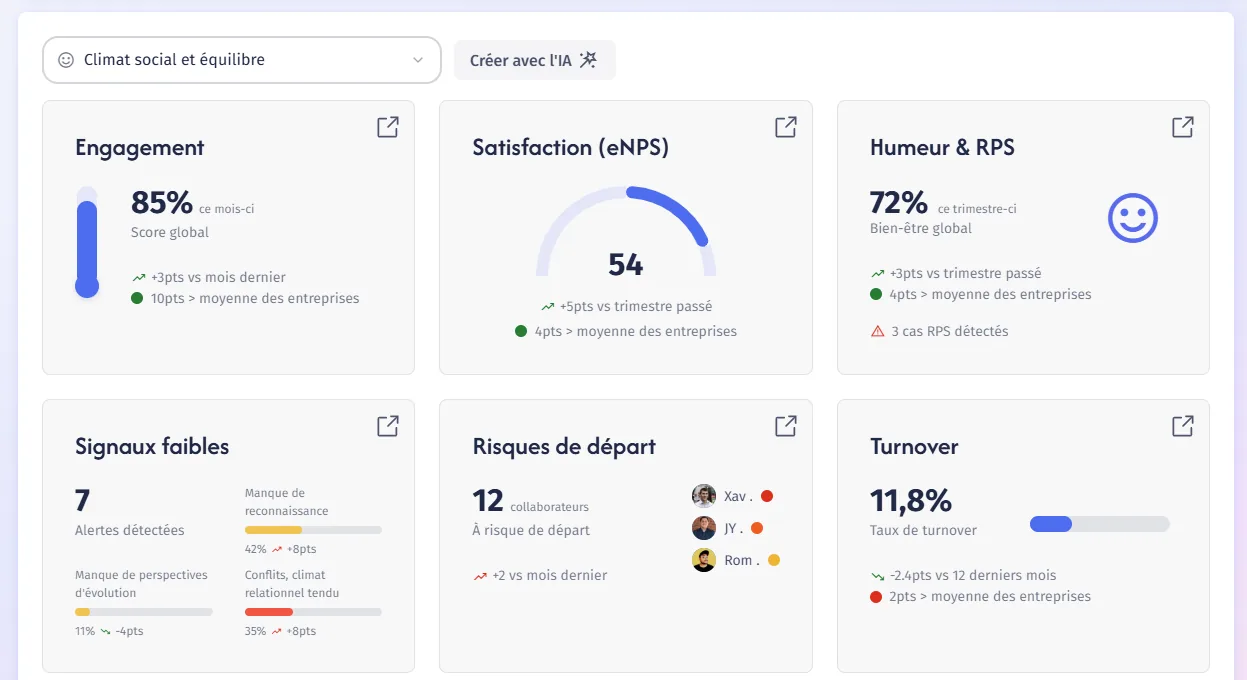
Task: Click the 3 cas RPS détectés alert
Action: [x=939, y=331]
